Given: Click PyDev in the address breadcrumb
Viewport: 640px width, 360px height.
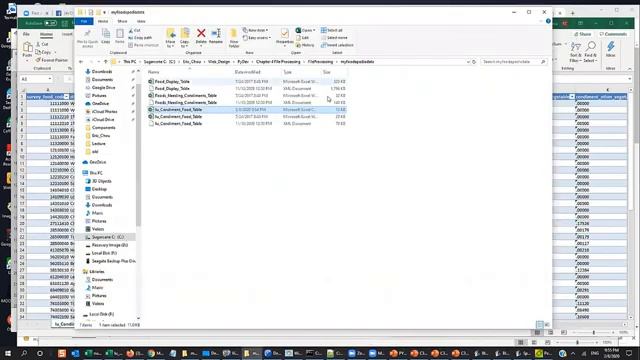Looking at the screenshot, I should [243, 62].
